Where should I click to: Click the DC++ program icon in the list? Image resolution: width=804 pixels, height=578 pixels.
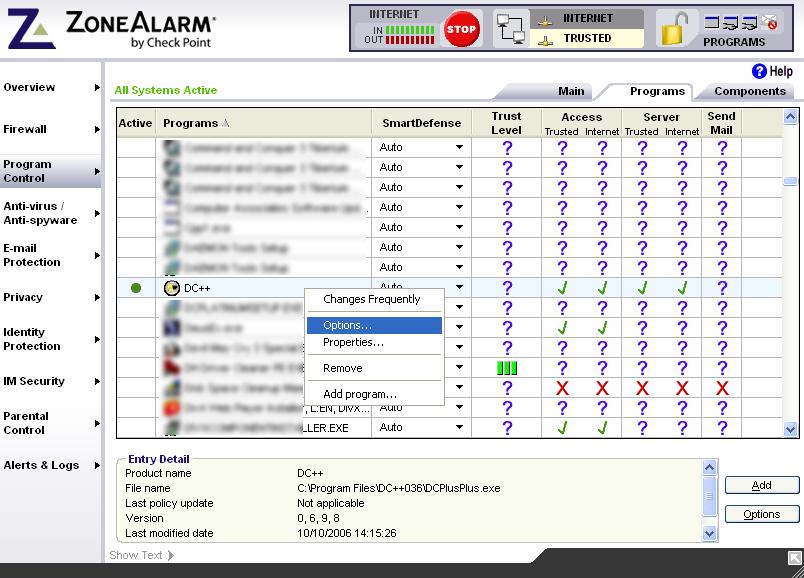172,288
